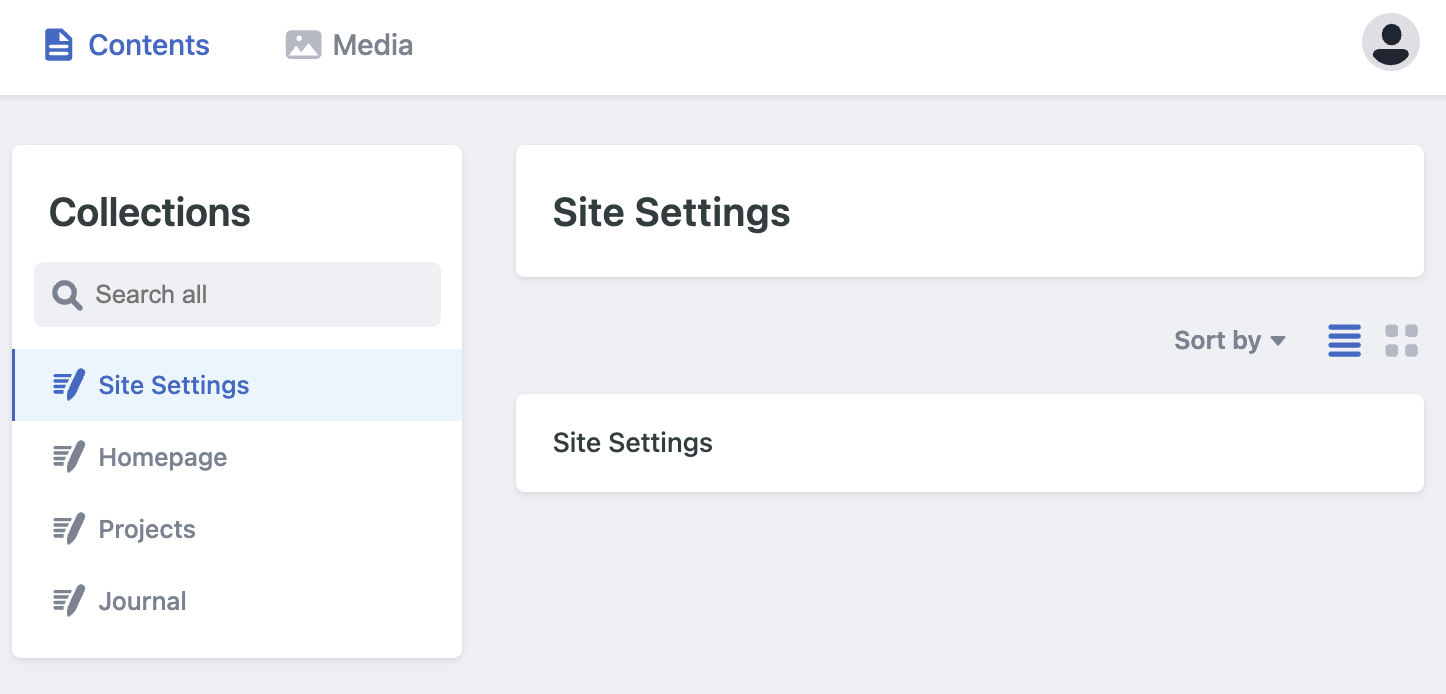Click the Contents document icon

pos(58,44)
